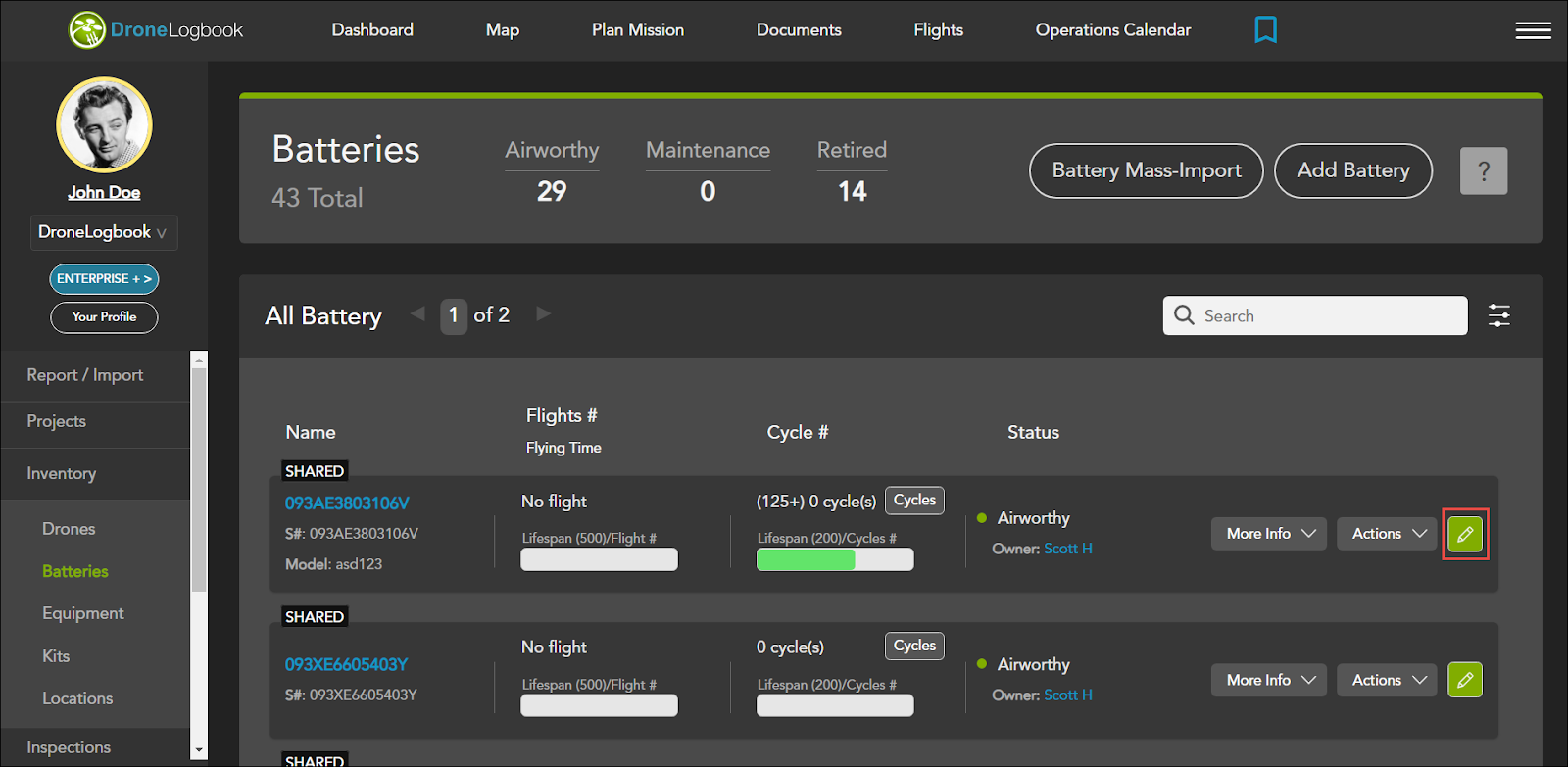Viewport: 1568px width, 767px height.
Task: Open Operations Calendar
Action: [x=1113, y=30]
